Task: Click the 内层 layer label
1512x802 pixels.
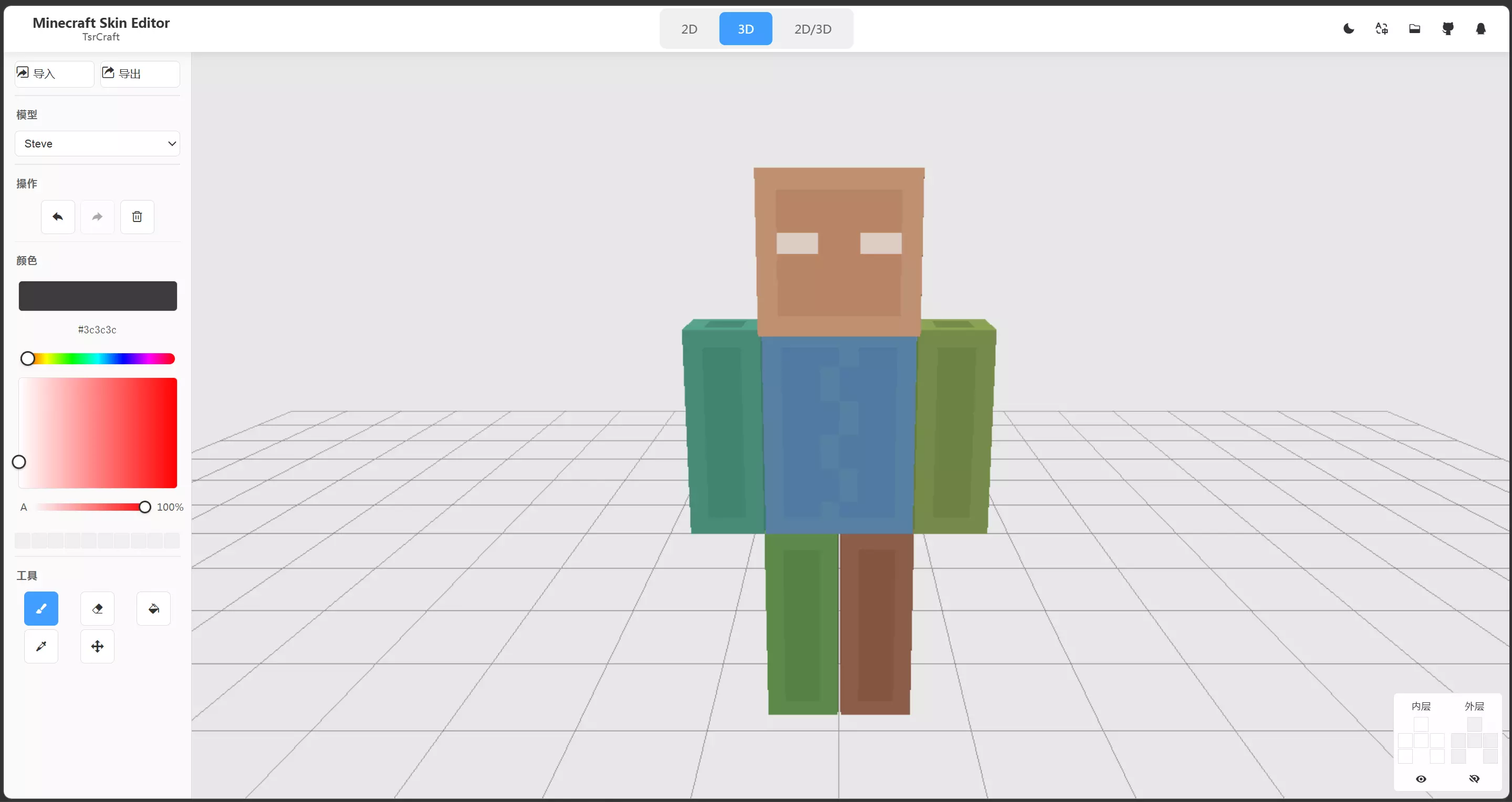Action: (x=1421, y=706)
